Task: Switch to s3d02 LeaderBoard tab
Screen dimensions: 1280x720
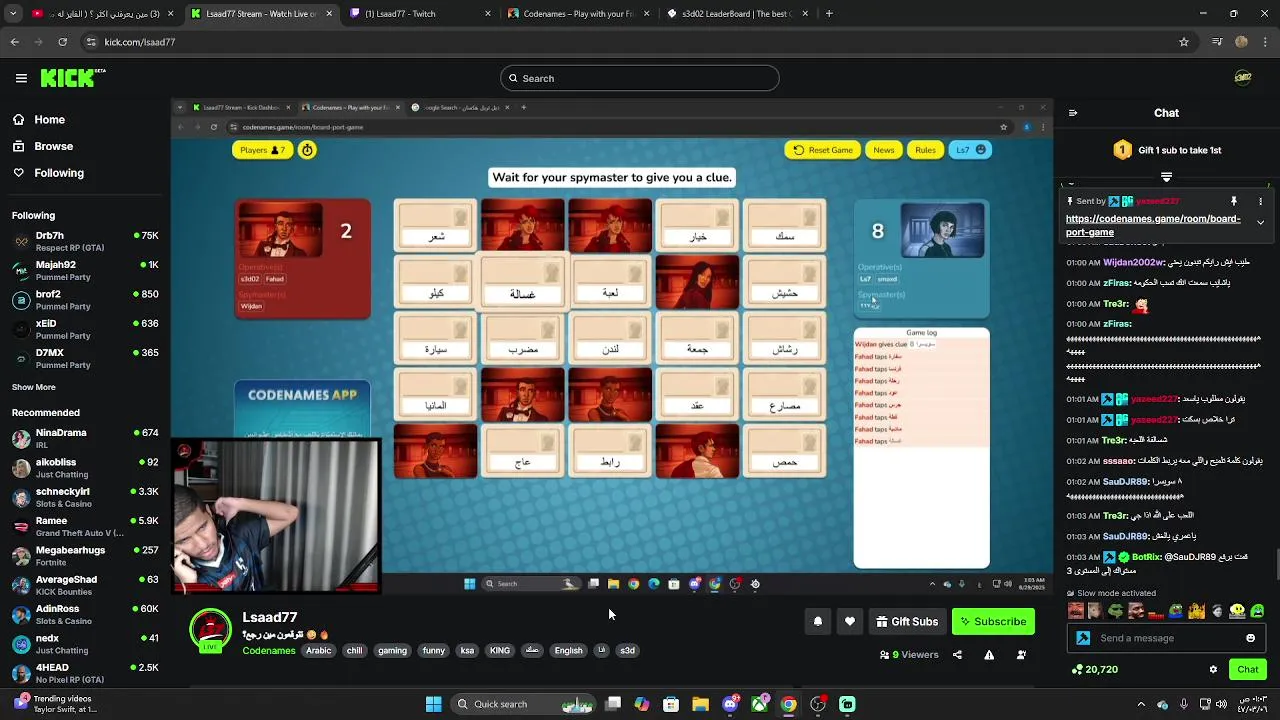Action: [738, 14]
